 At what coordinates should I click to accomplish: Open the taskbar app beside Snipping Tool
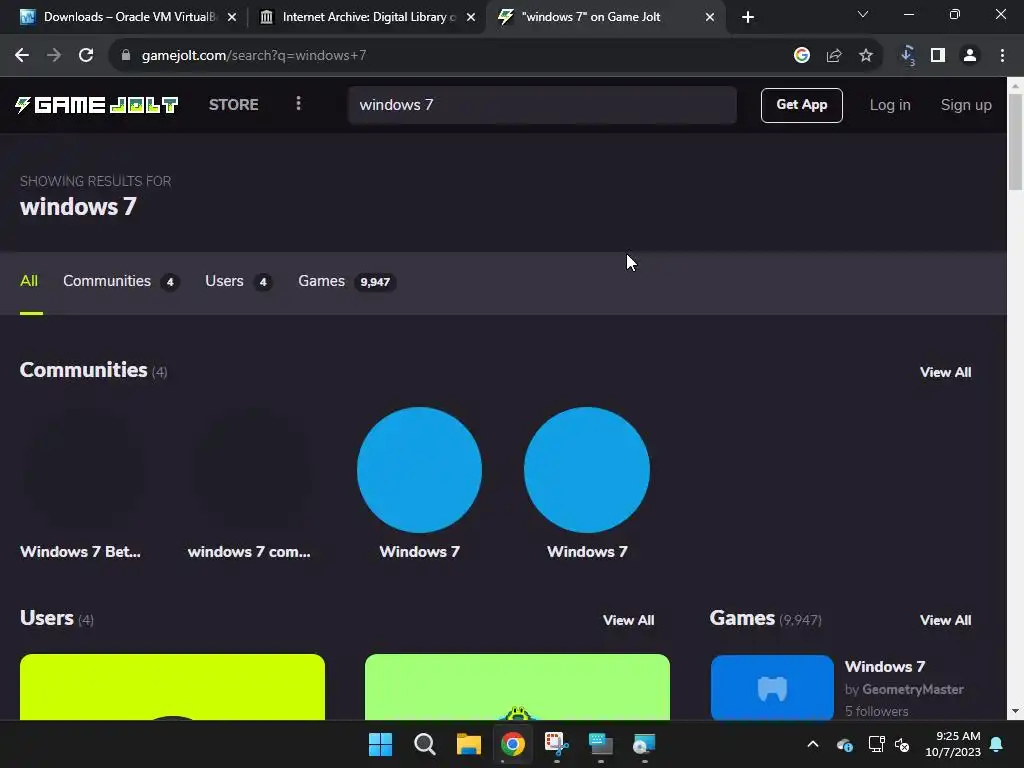pos(600,744)
